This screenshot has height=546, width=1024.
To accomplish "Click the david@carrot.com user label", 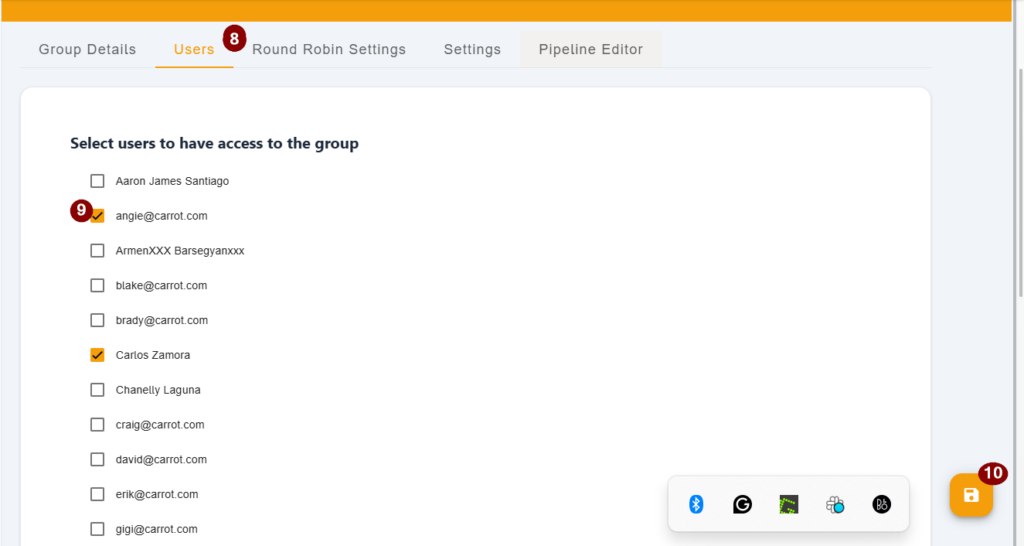I will pos(161,460).
